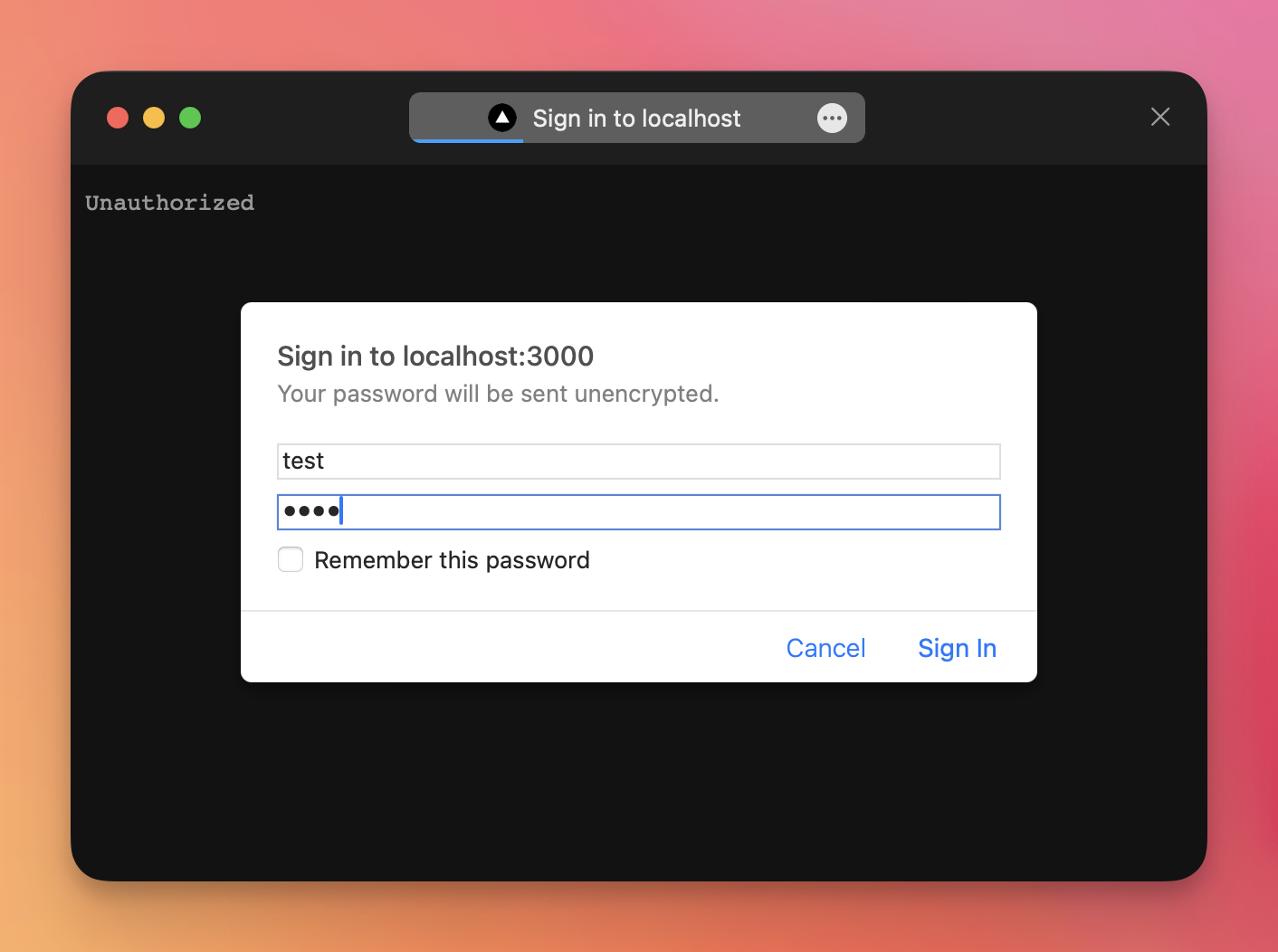Click the X icon at top right

(1159, 117)
